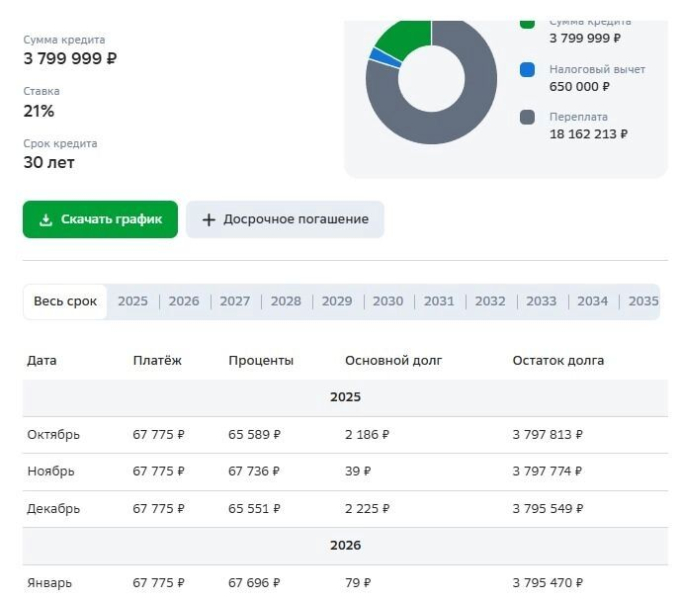Go to the 2034 tab
The height and width of the screenshot is (600, 681).
click(592, 301)
